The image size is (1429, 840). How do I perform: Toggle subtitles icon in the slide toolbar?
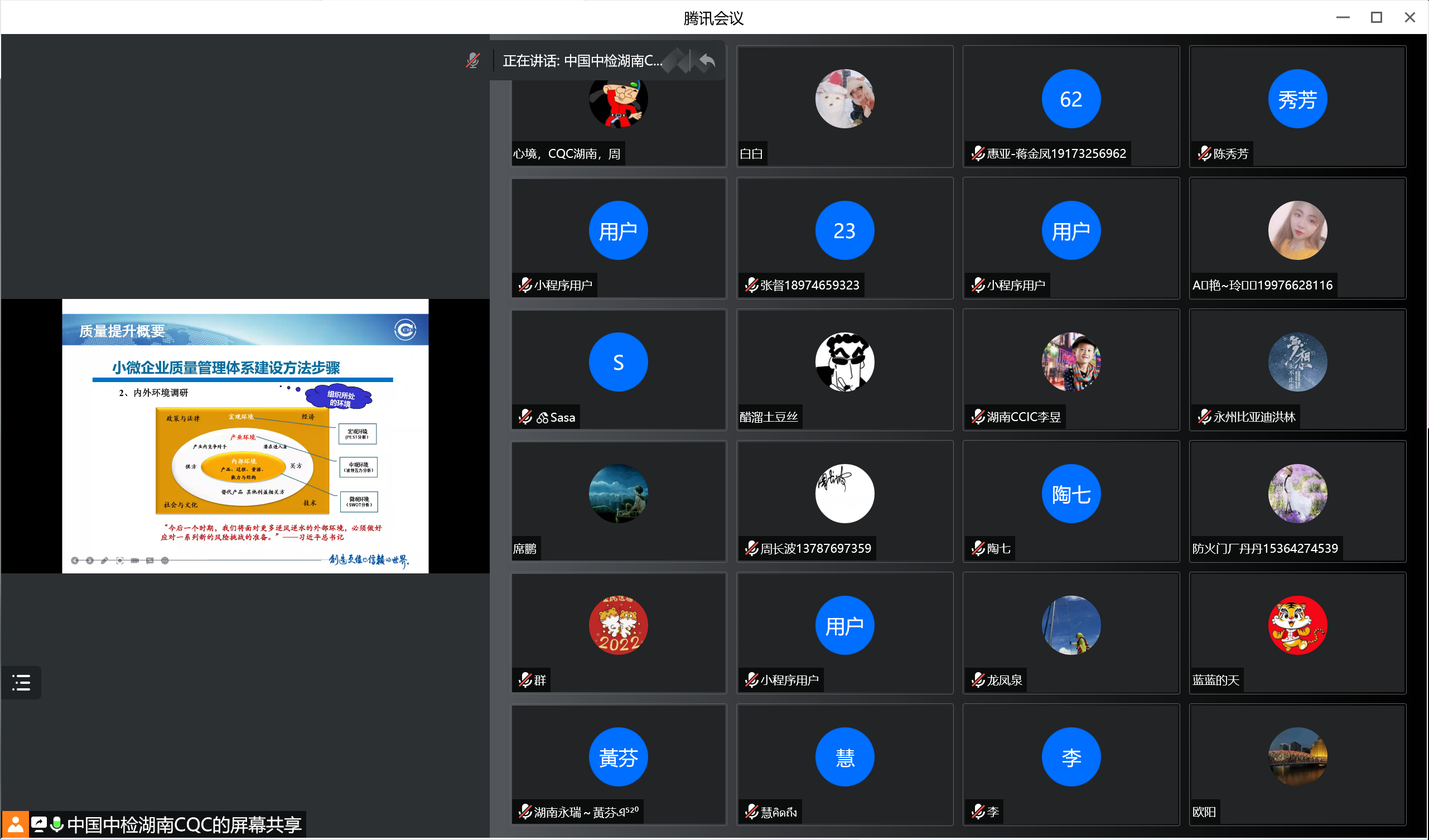click(x=149, y=561)
